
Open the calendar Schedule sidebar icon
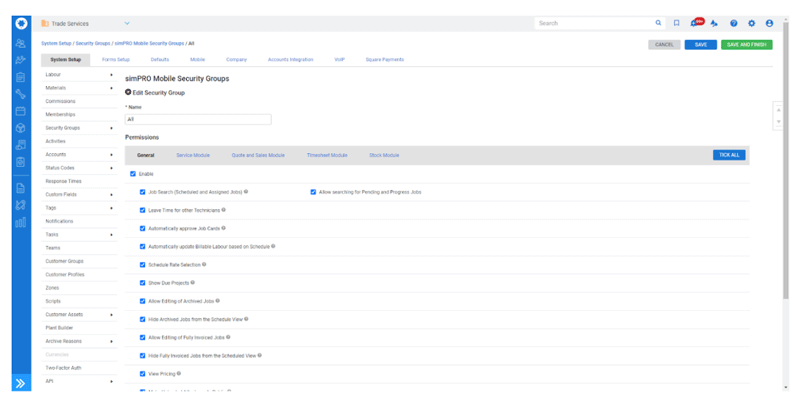pos(21,111)
